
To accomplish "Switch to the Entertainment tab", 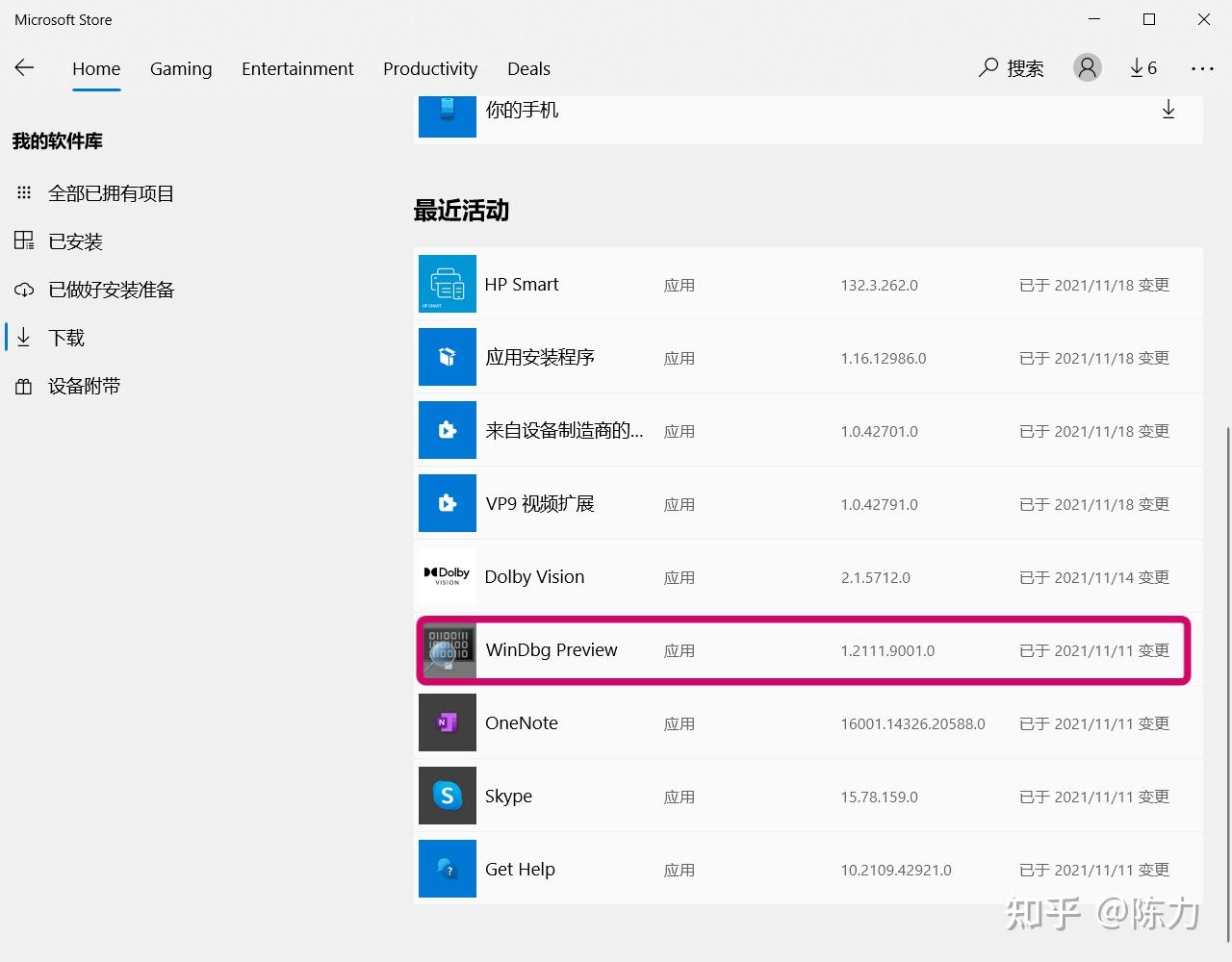I will coord(297,68).
